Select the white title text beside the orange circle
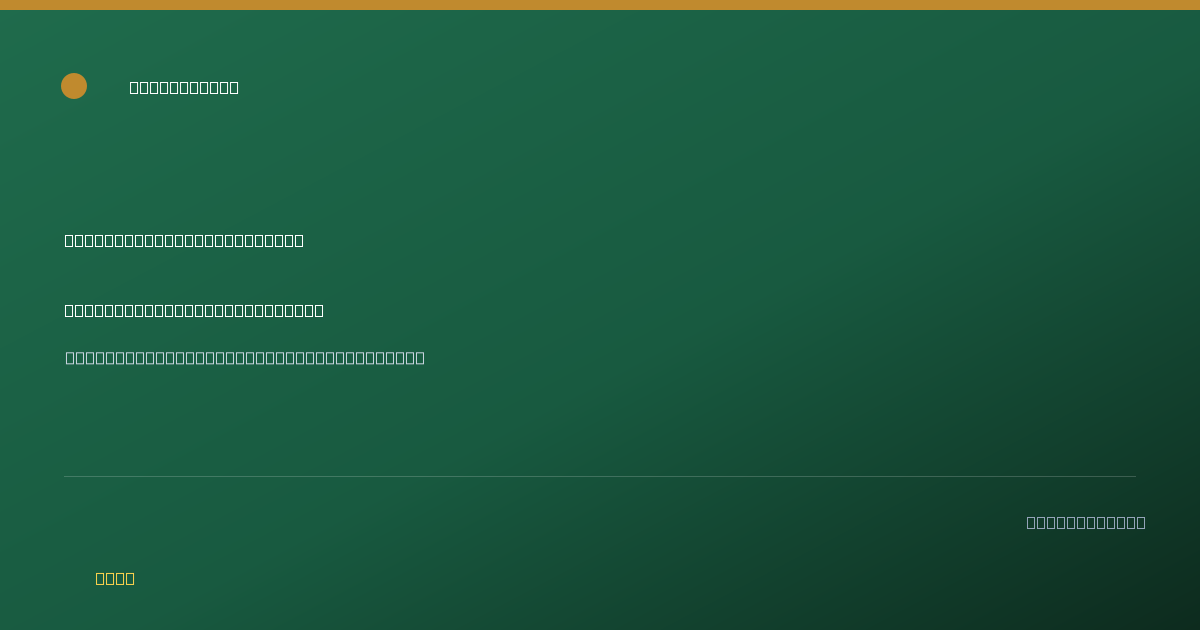Image resolution: width=1200 pixels, height=630 pixels. tap(184, 87)
